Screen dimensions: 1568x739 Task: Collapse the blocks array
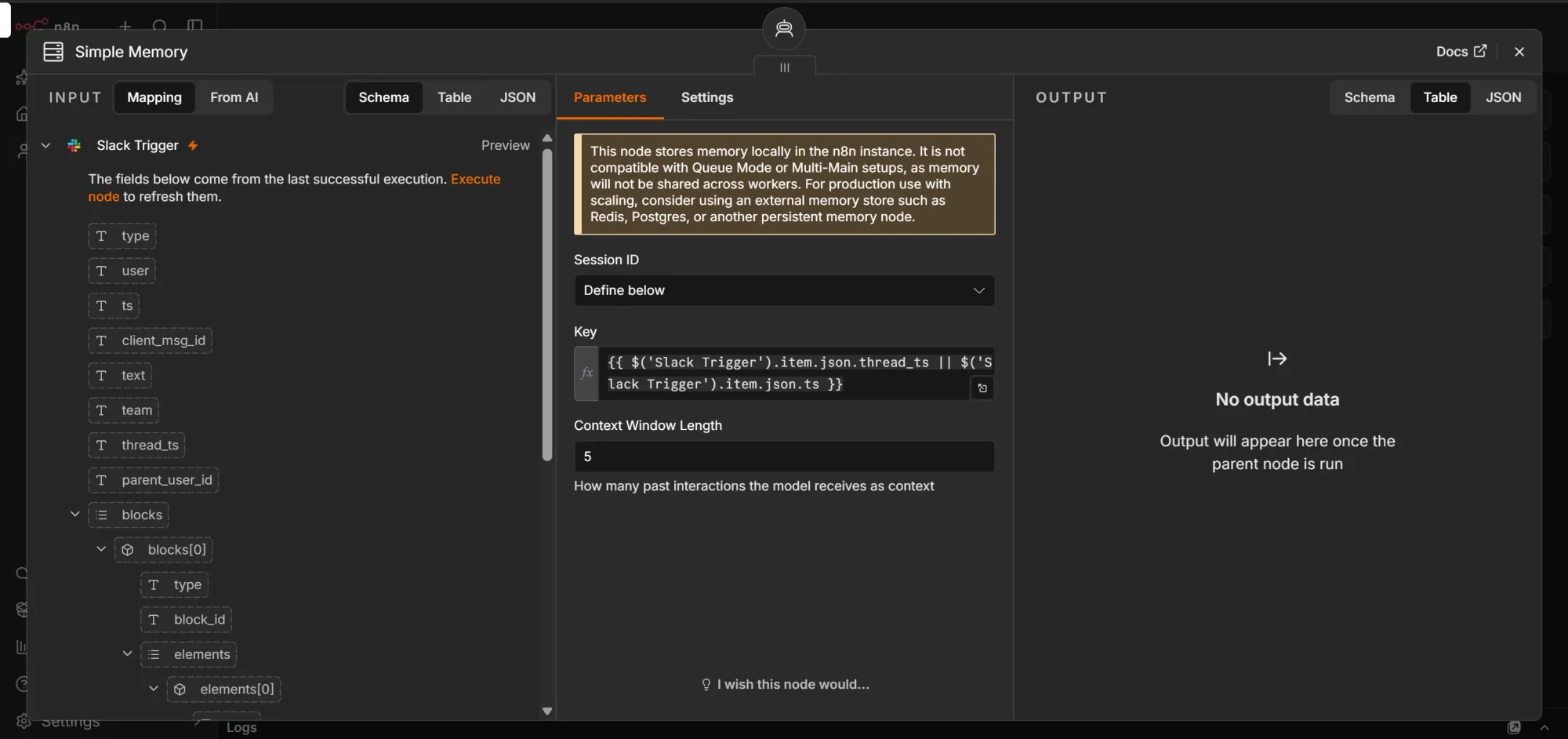(75, 515)
